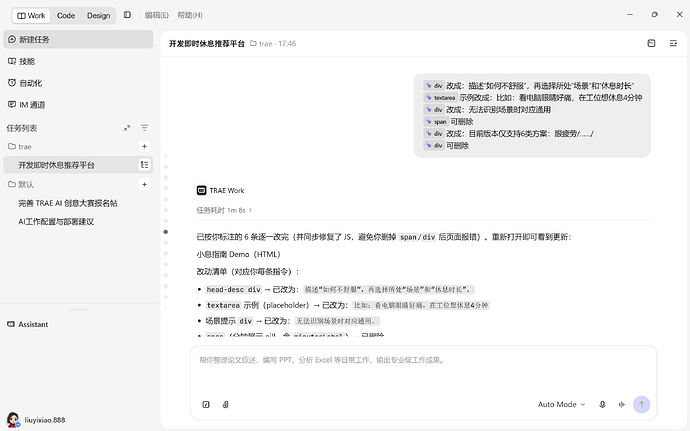Click the trae folder label in header
690x431 pixels.
[262, 44]
